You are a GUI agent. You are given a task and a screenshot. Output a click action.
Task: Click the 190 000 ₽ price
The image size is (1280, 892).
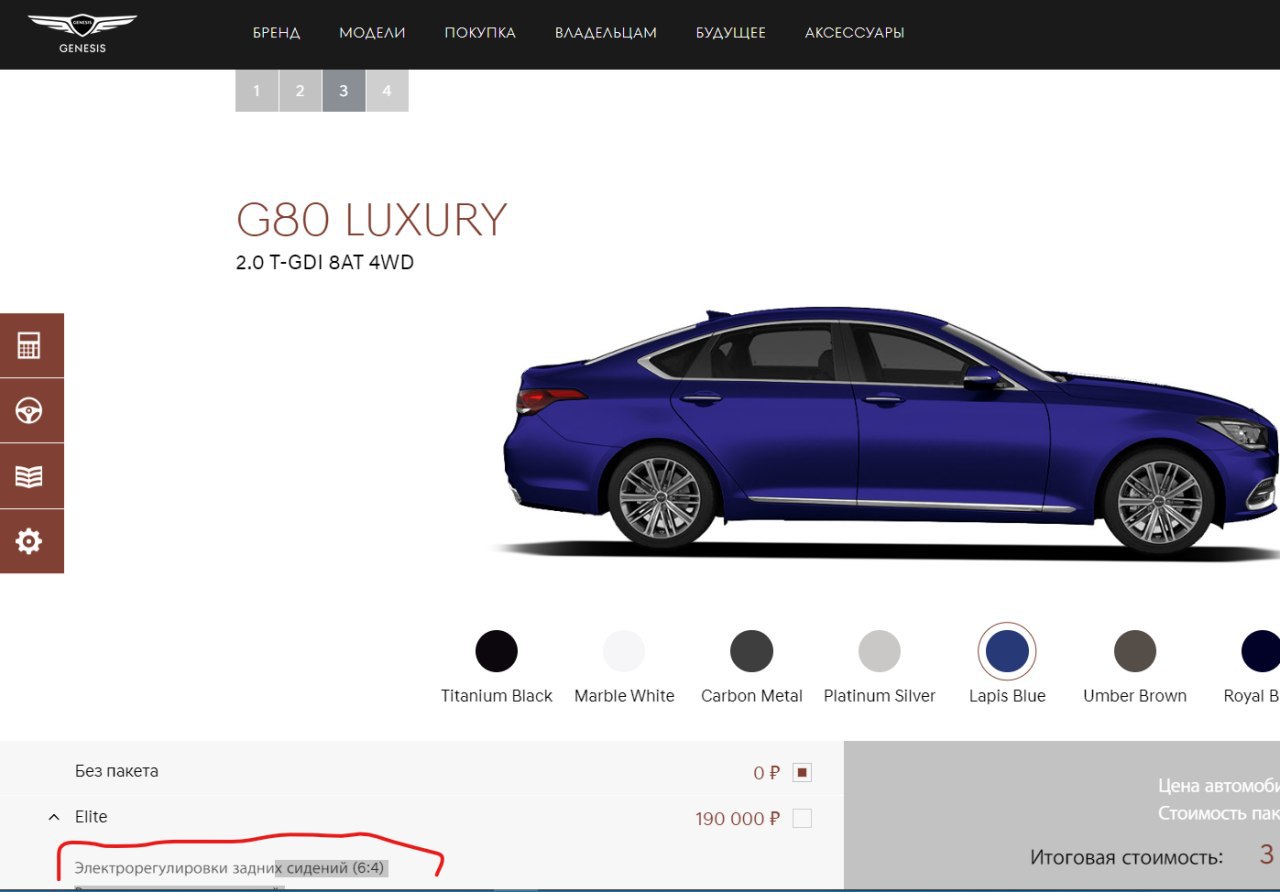tap(738, 819)
